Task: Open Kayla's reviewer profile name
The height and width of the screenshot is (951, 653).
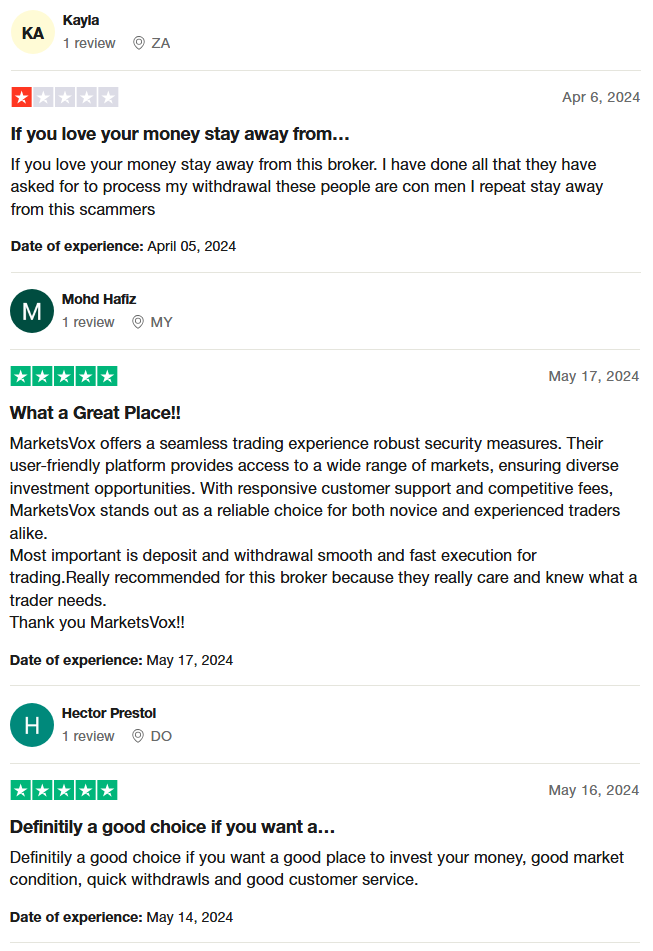Action: 80,20
